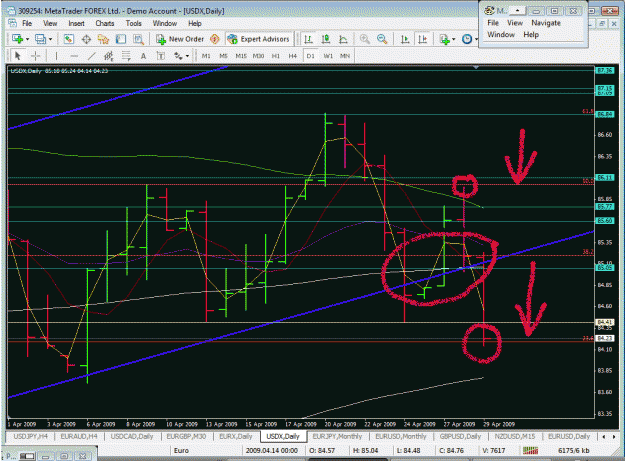Set timeframe to M1
The width and height of the screenshot is (625, 461).
coord(206,56)
